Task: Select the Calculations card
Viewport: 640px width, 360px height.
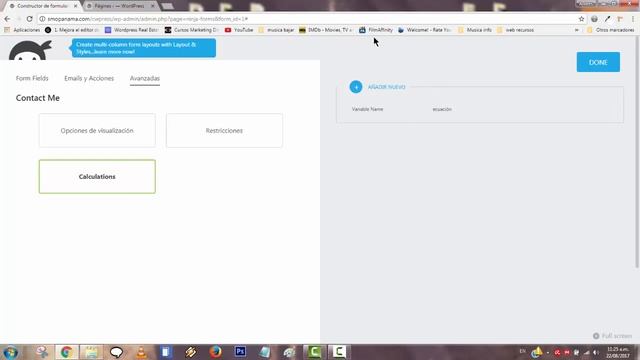Action: click(97, 176)
